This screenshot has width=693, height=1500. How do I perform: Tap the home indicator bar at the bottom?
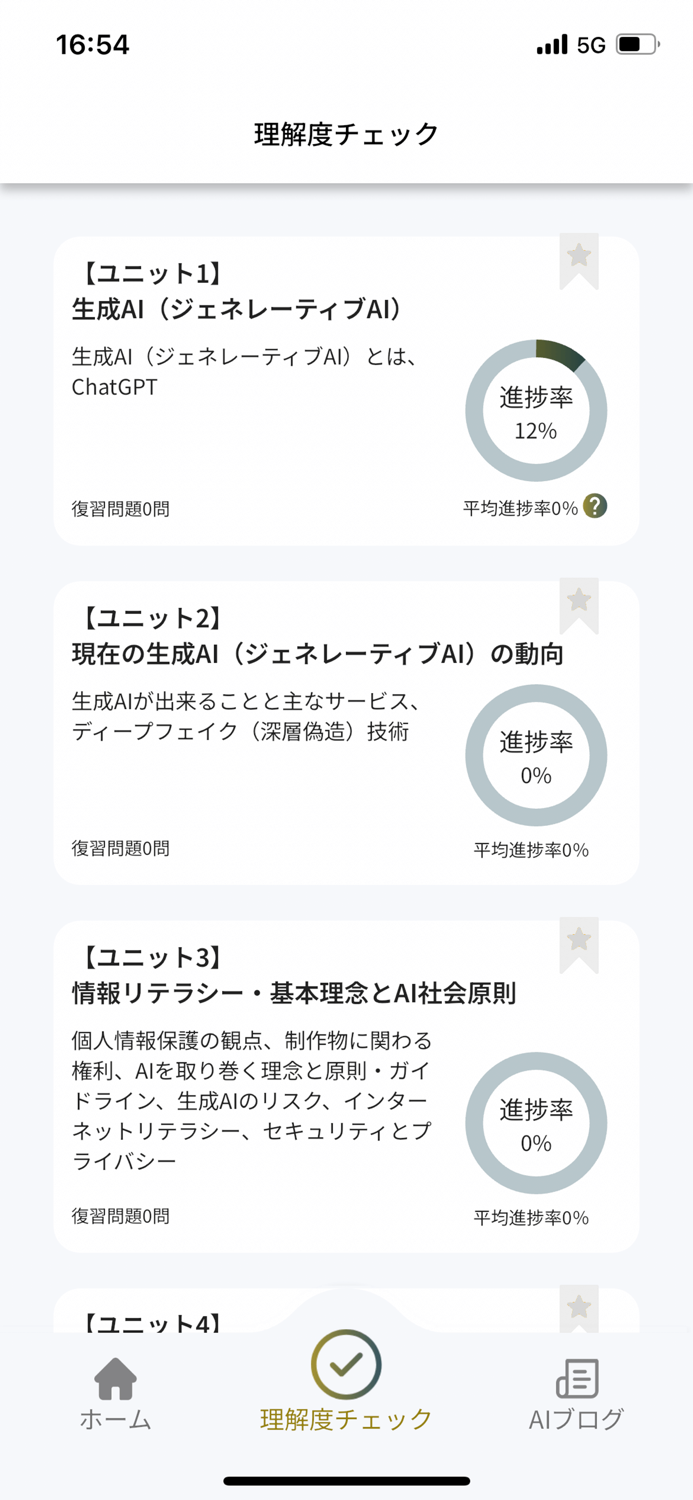click(346, 1479)
